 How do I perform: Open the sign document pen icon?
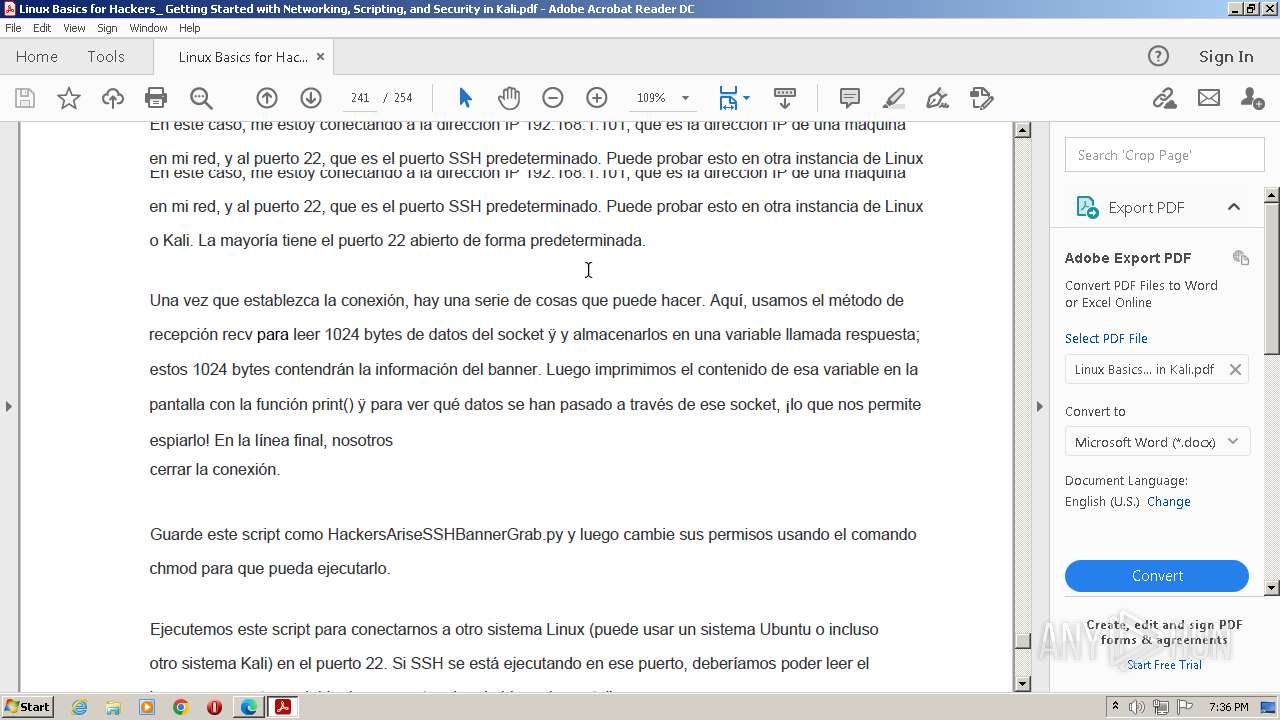pyautogui.click(x=938, y=98)
